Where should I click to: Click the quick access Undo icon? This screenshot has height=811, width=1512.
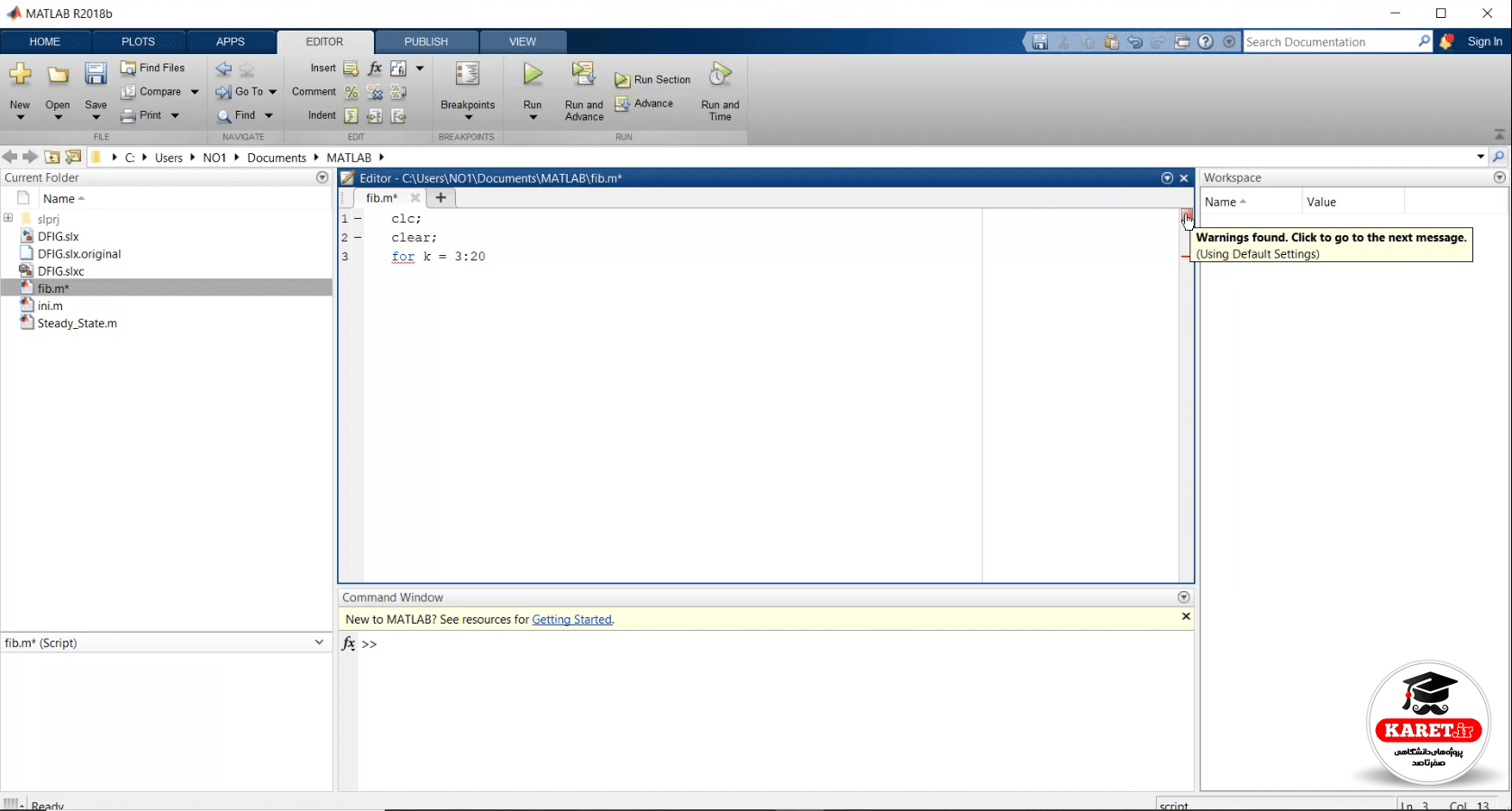coord(1134,42)
